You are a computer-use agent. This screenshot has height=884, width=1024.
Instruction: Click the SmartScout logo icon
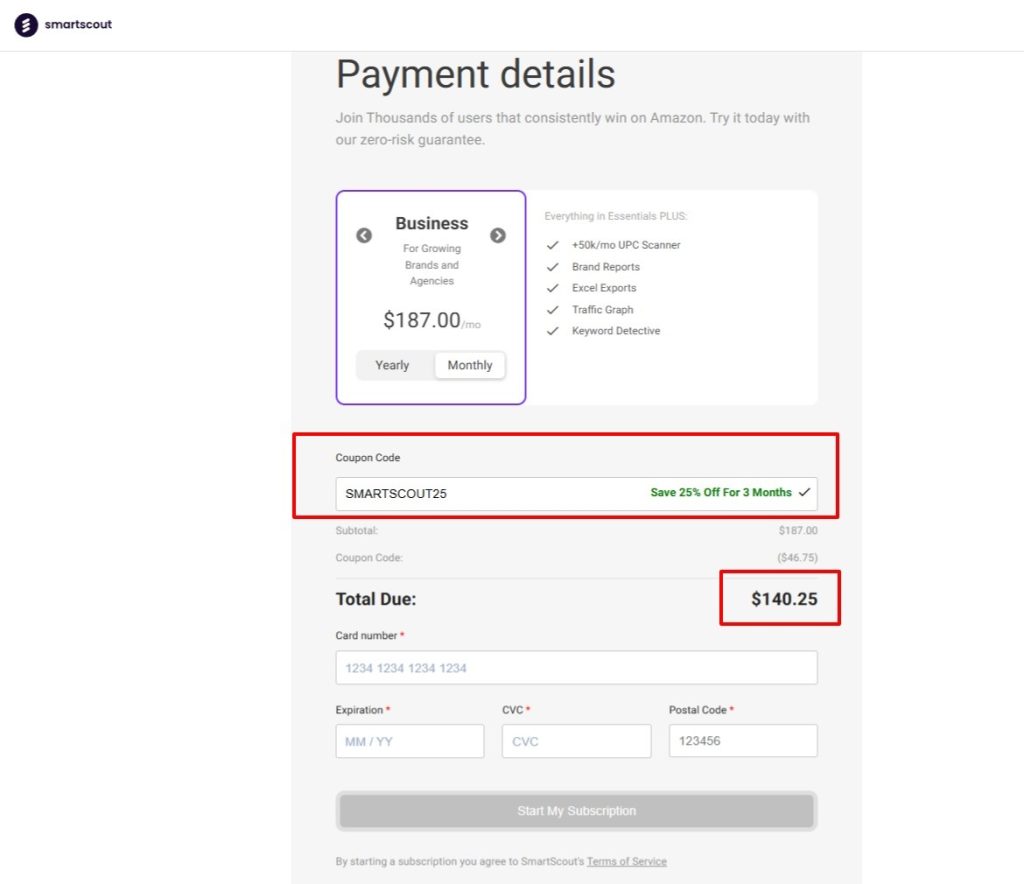(26, 25)
